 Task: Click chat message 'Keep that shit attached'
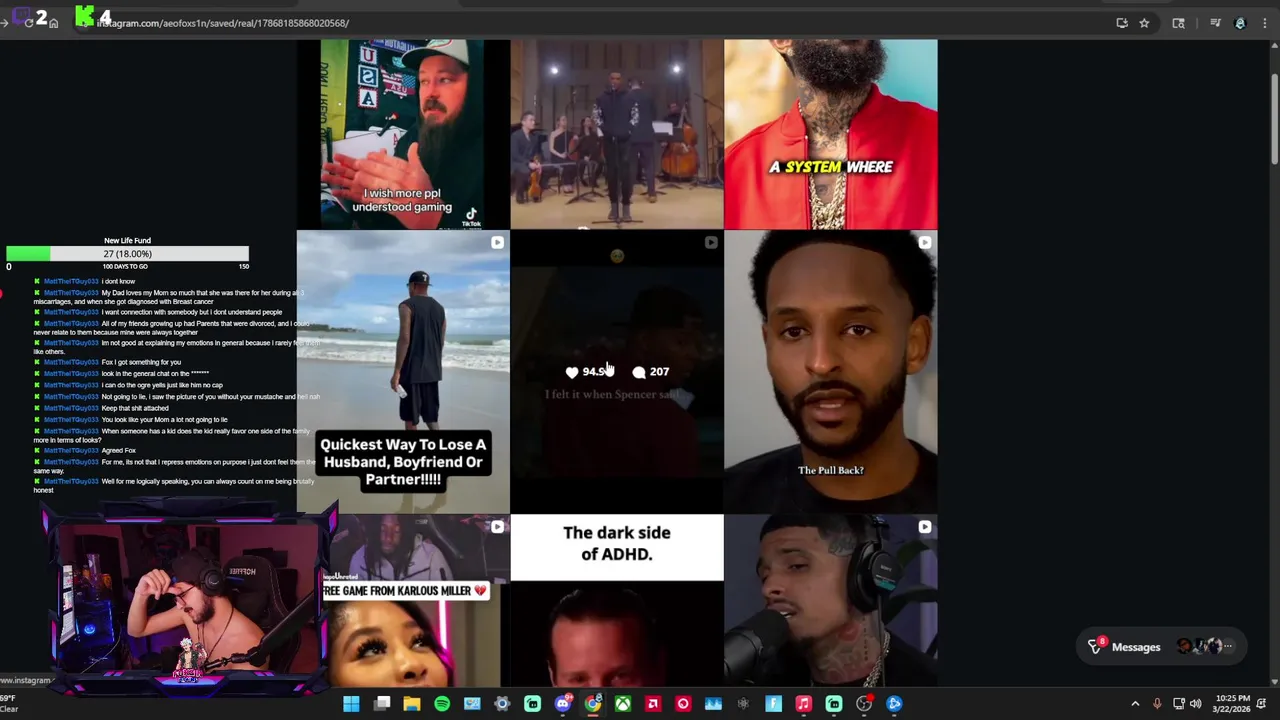135,408
